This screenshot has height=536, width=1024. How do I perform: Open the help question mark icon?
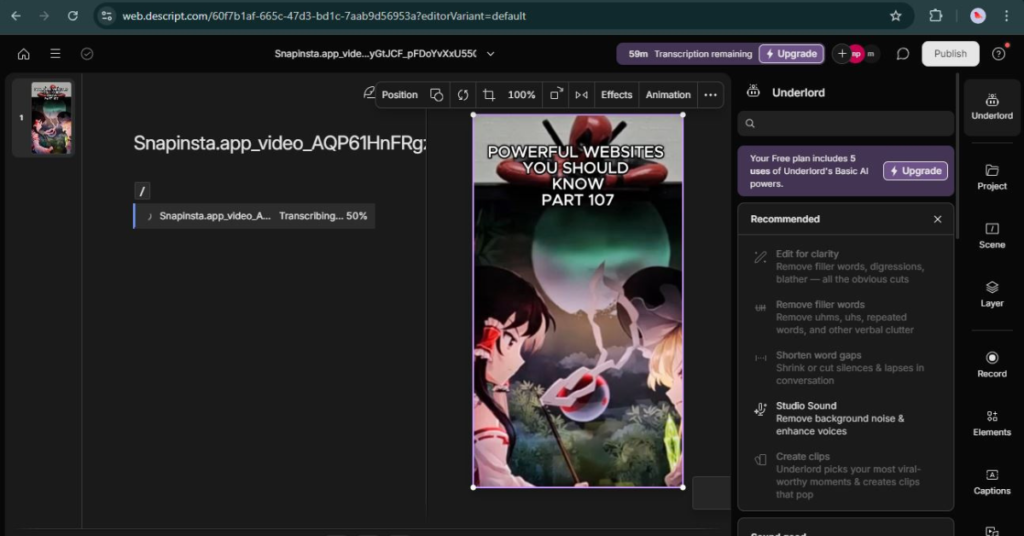[x=999, y=54]
